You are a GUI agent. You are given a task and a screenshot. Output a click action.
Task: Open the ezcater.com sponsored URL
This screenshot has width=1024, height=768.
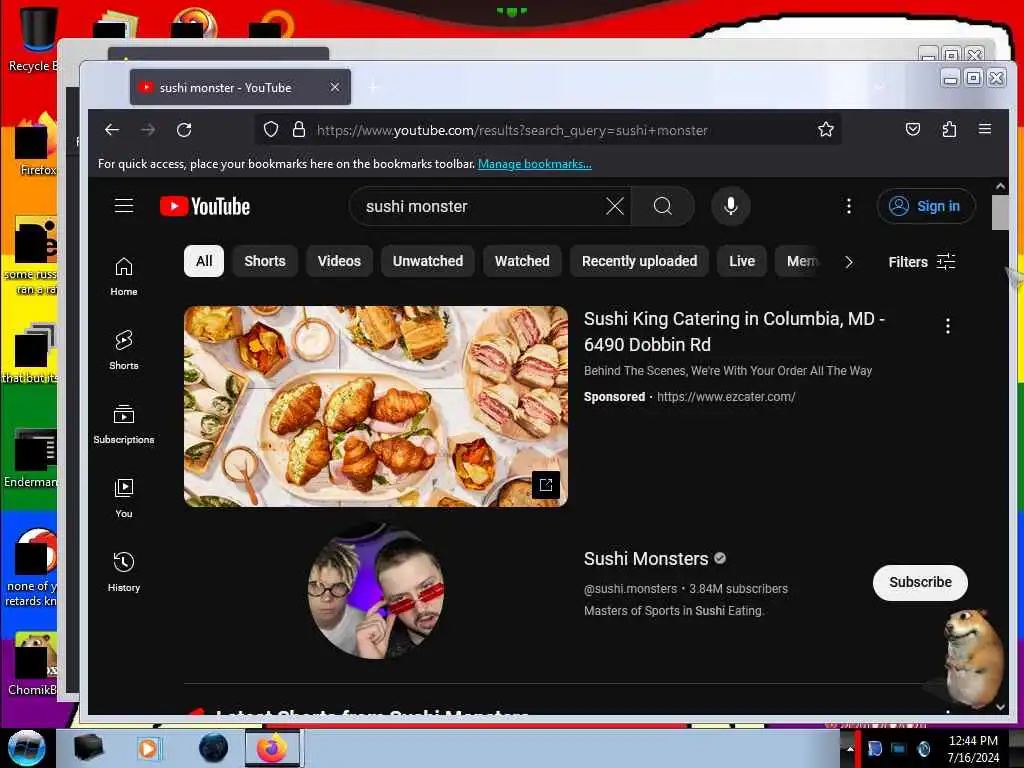coord(726,396)
